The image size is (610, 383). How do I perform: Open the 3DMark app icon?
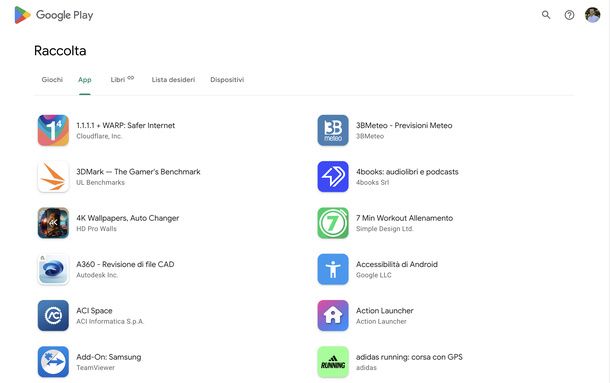53,177
